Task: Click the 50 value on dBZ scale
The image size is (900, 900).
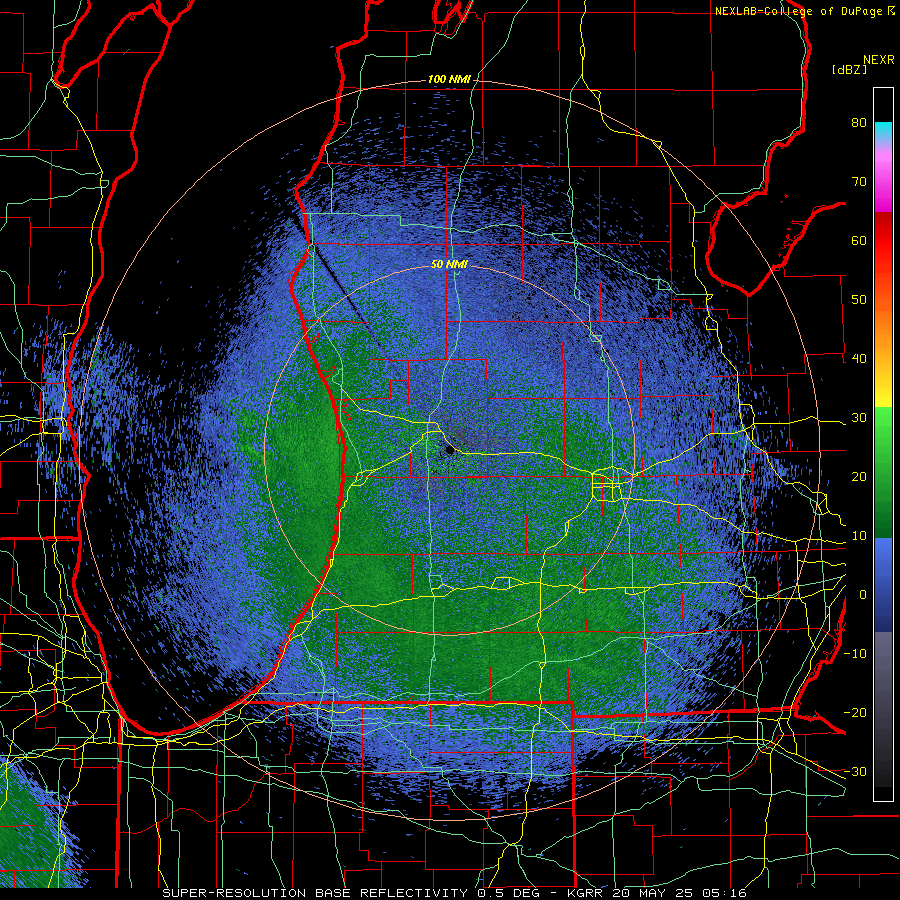Action: [x=859, y=300]
